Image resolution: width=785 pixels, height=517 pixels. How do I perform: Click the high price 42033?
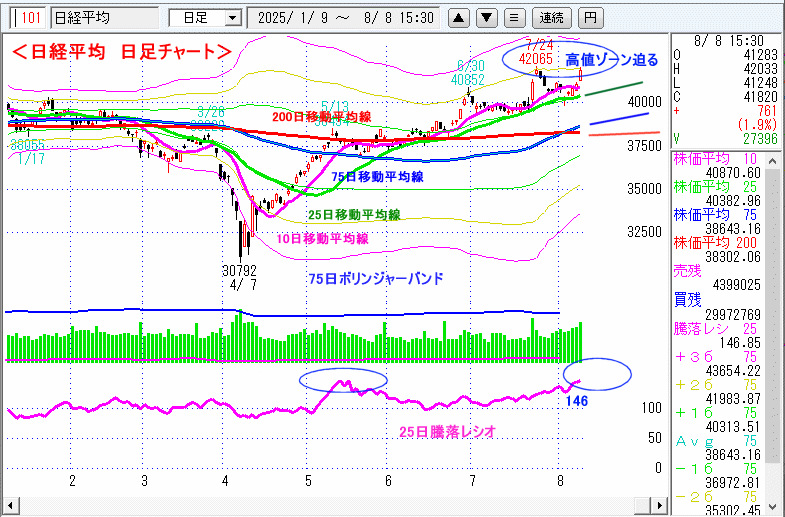760,69
